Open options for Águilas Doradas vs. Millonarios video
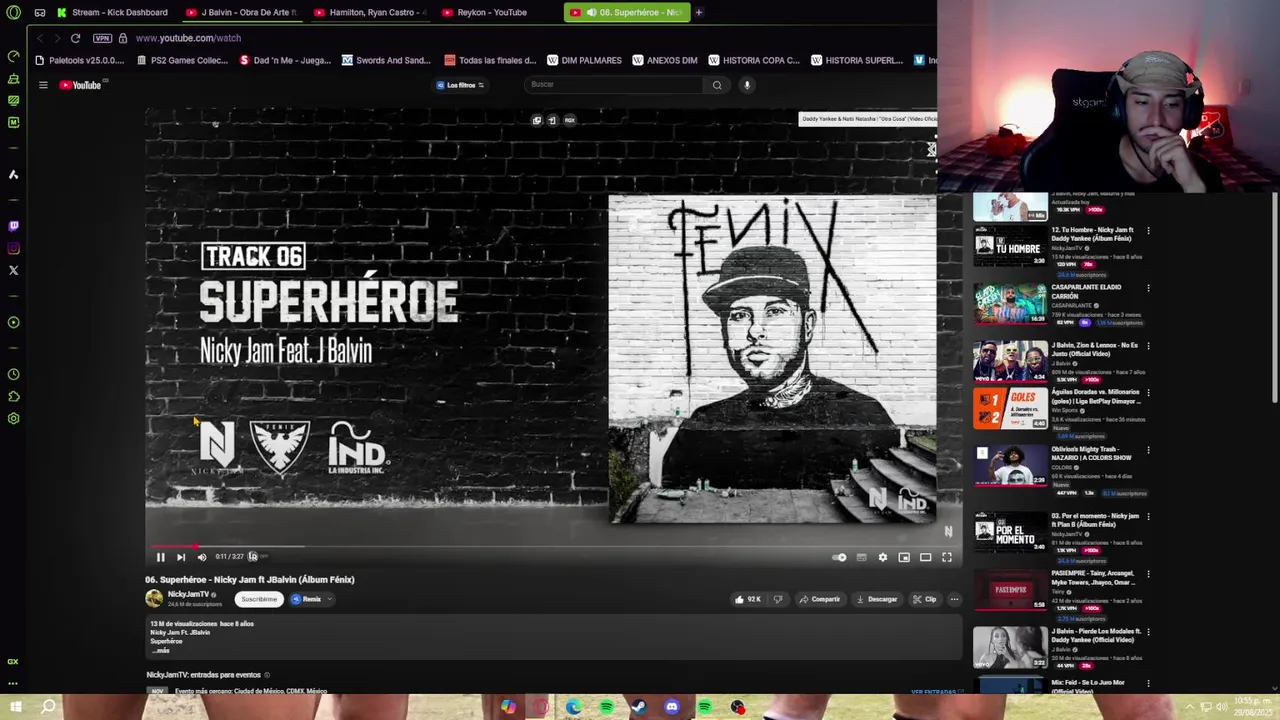This screenshot has height=720, width=1280. pos(1148,393)
